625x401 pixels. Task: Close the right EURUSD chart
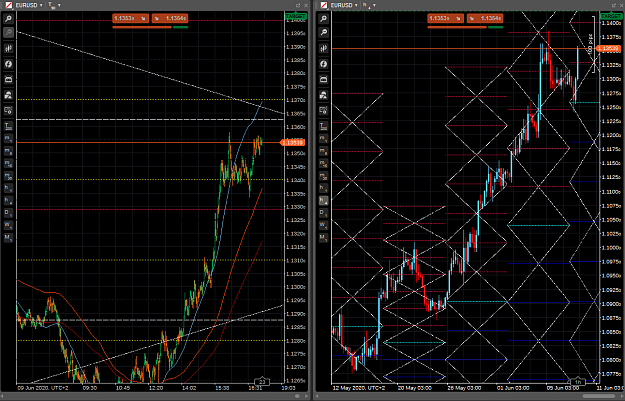pyautogui.click(x=621, y=5)
